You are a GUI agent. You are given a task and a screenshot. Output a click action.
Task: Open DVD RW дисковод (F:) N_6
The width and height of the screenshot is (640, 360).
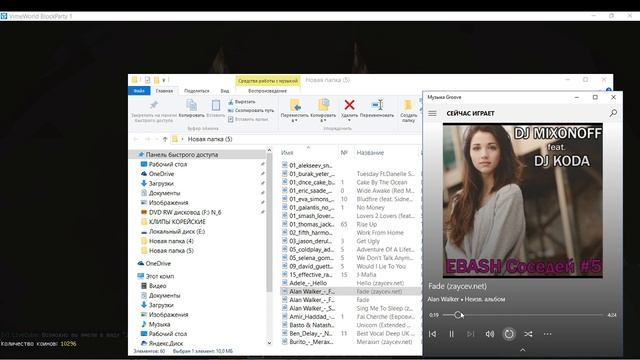click(185, 212)
